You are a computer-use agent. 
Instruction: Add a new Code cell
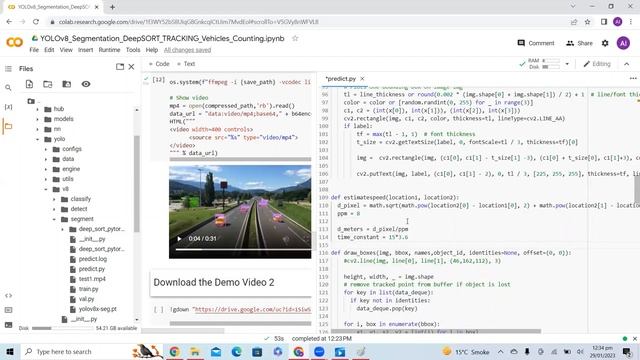point(159,64)
